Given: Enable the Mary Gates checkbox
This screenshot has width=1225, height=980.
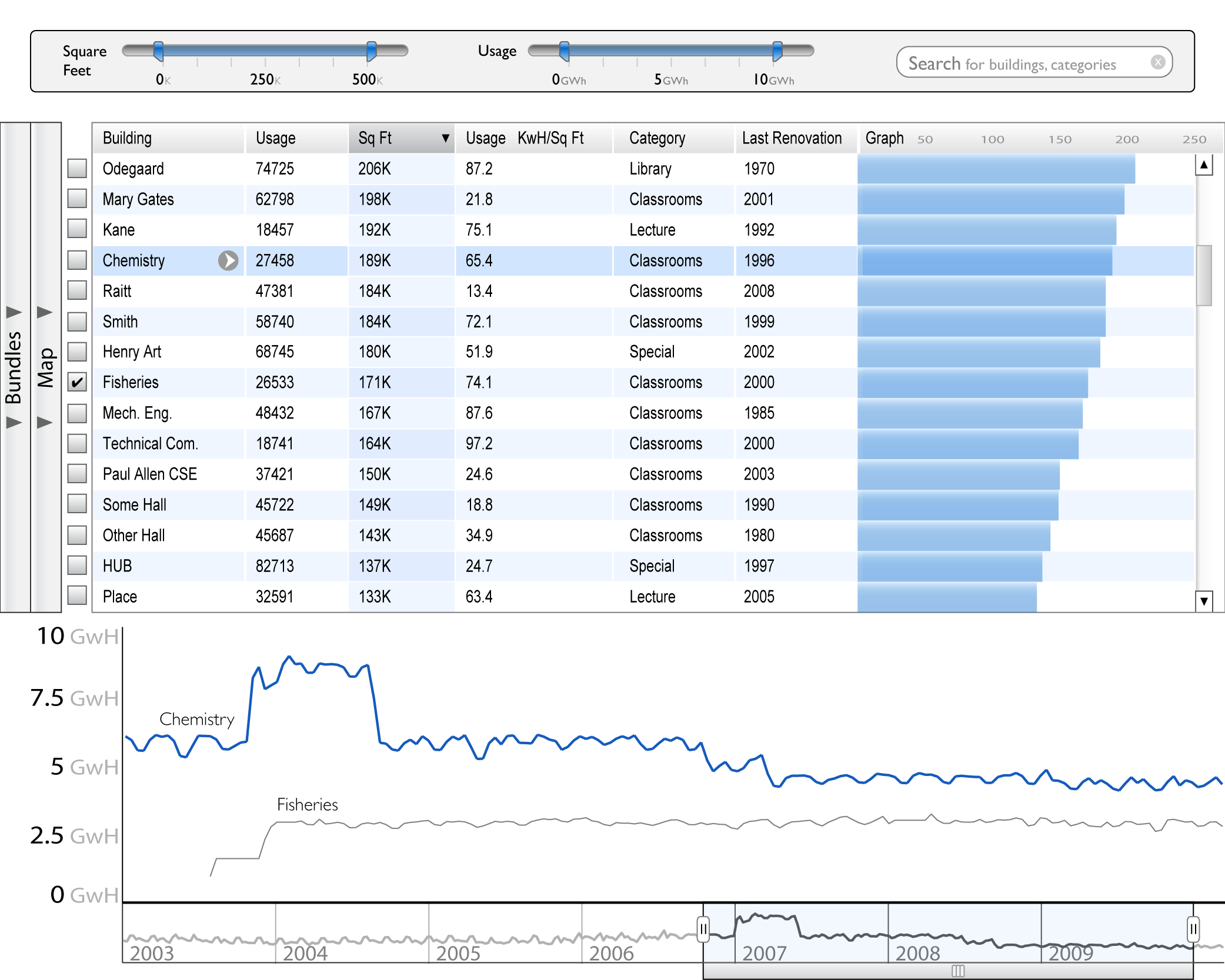Looking at the screenshot, I should coord(77,199).
